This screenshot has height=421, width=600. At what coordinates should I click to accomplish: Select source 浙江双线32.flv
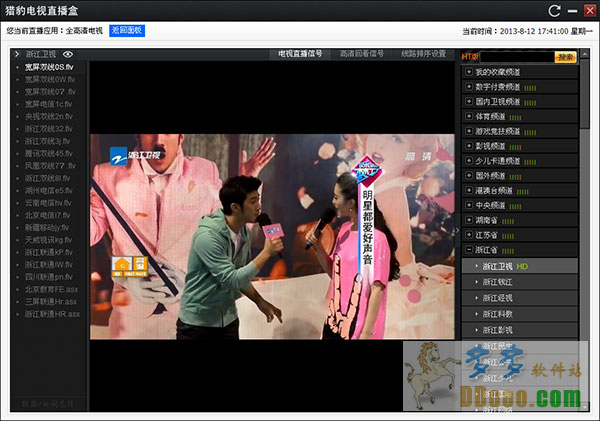pos(49,129)
